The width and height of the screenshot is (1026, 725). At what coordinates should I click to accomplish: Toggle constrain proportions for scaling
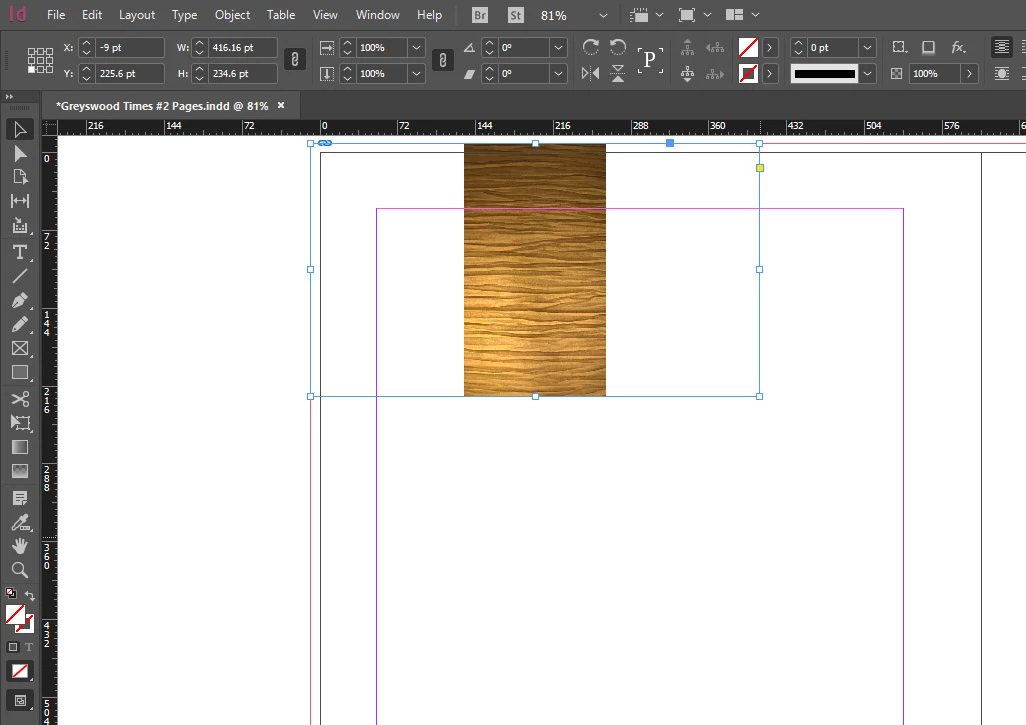[x=443, y=60]
